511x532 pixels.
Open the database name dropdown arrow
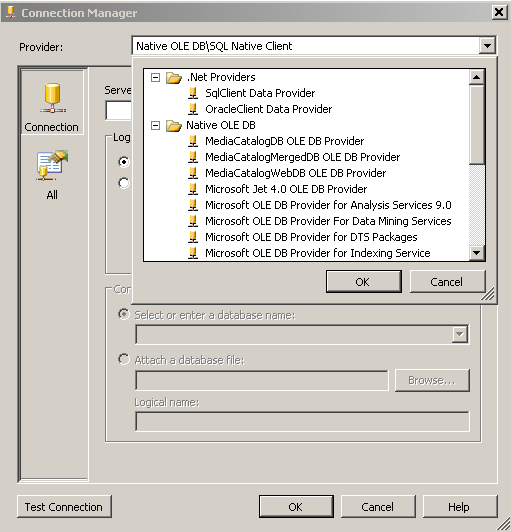tap(460, 334)
